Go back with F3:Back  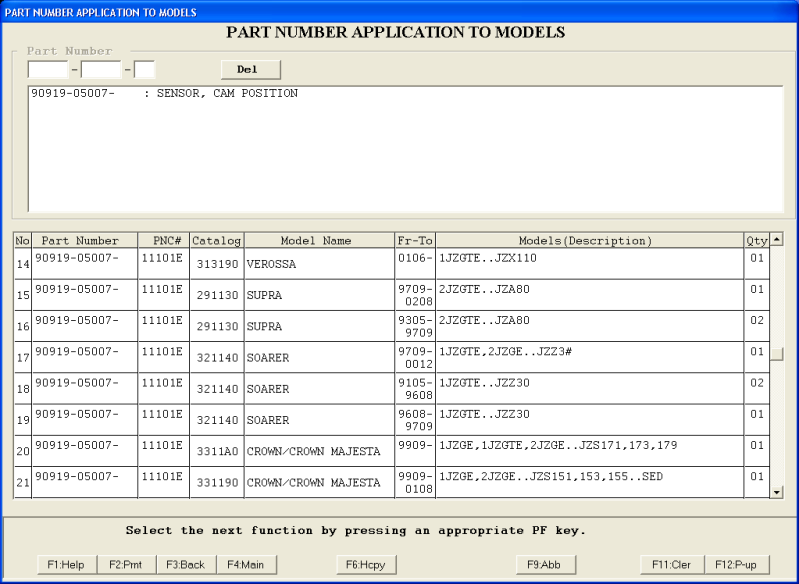tap(185, 565)
